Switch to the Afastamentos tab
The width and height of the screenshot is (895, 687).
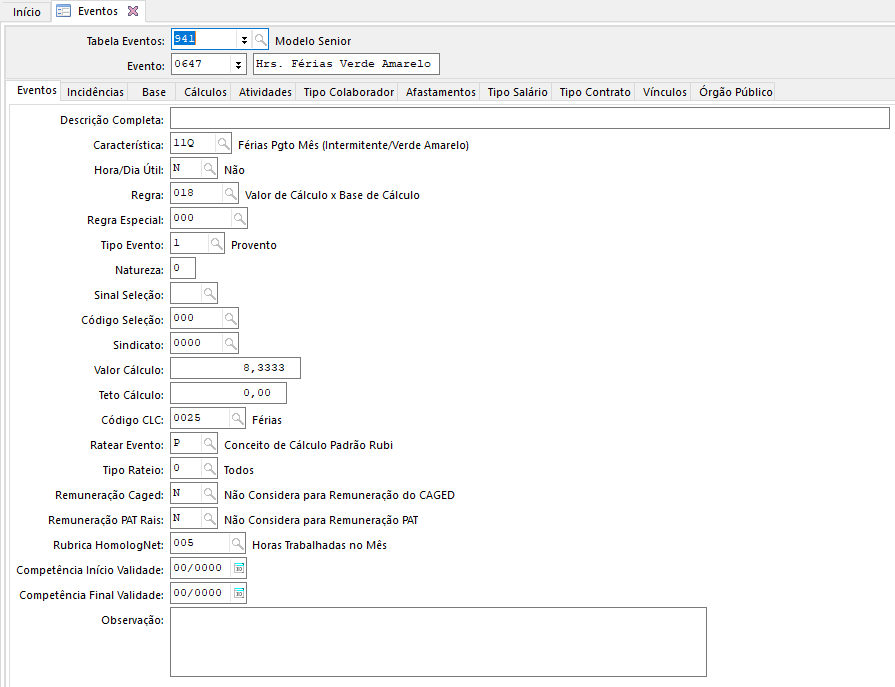pyautogui.click(x=441, y=92)
